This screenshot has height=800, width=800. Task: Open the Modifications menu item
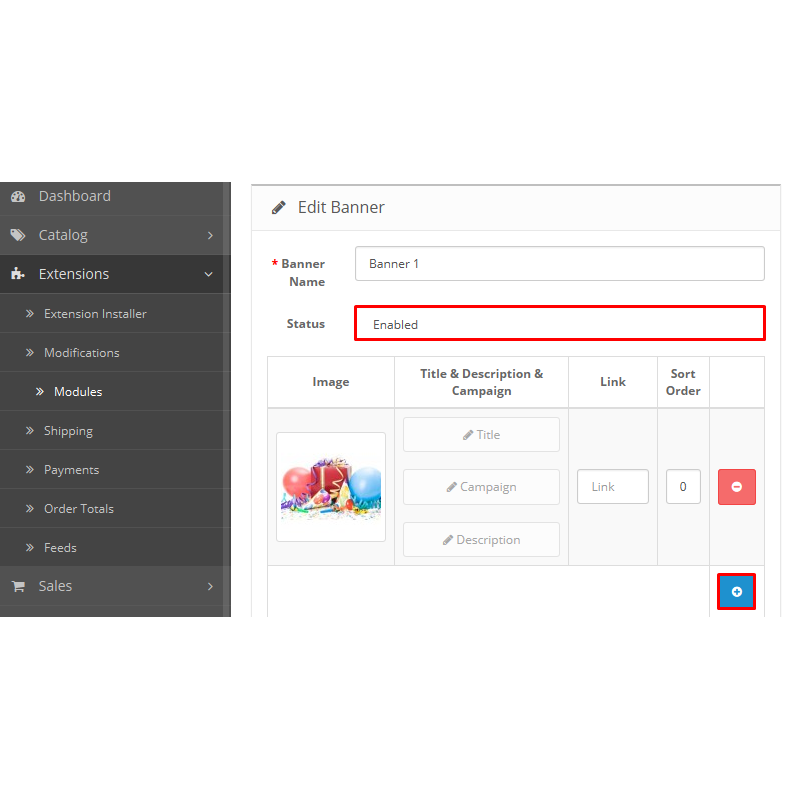point(81,353)
